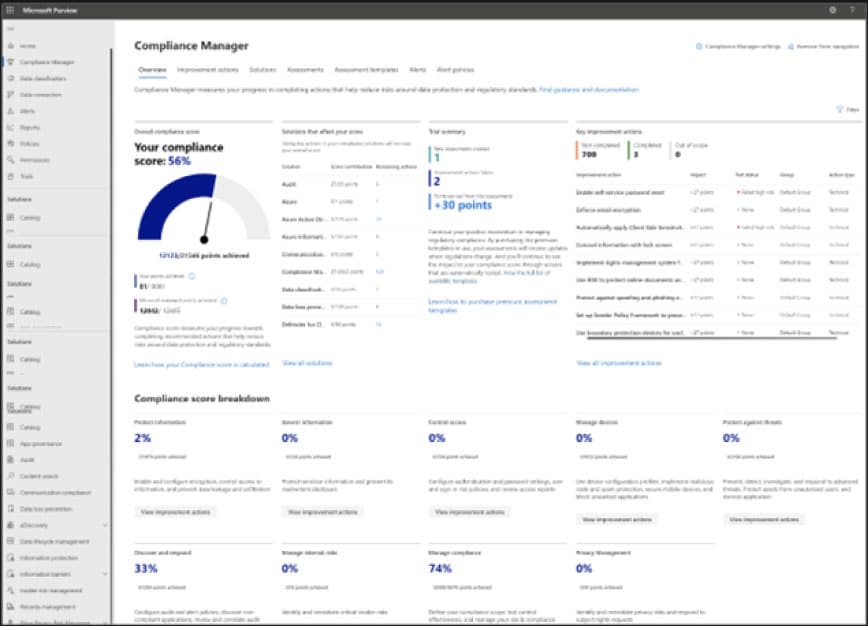Open the Assessments tab
Screen dimensions: 868x630
[305, 70]
